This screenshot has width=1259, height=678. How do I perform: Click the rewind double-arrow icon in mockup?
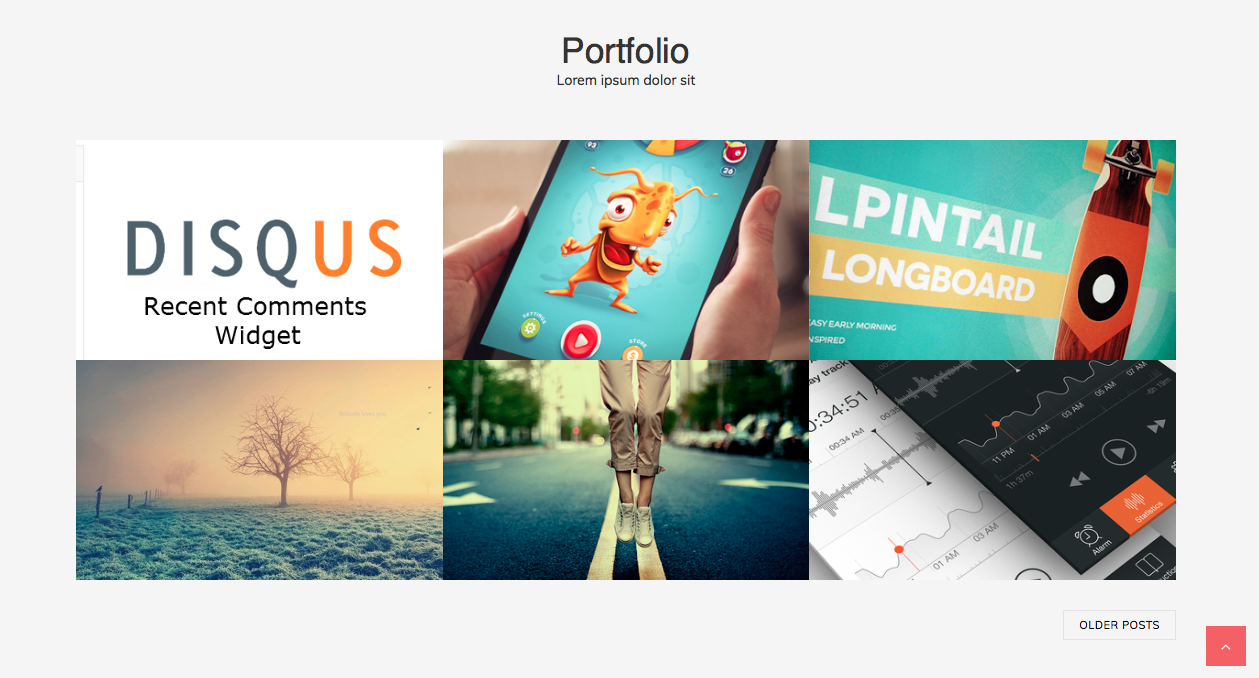(1079, 481)
